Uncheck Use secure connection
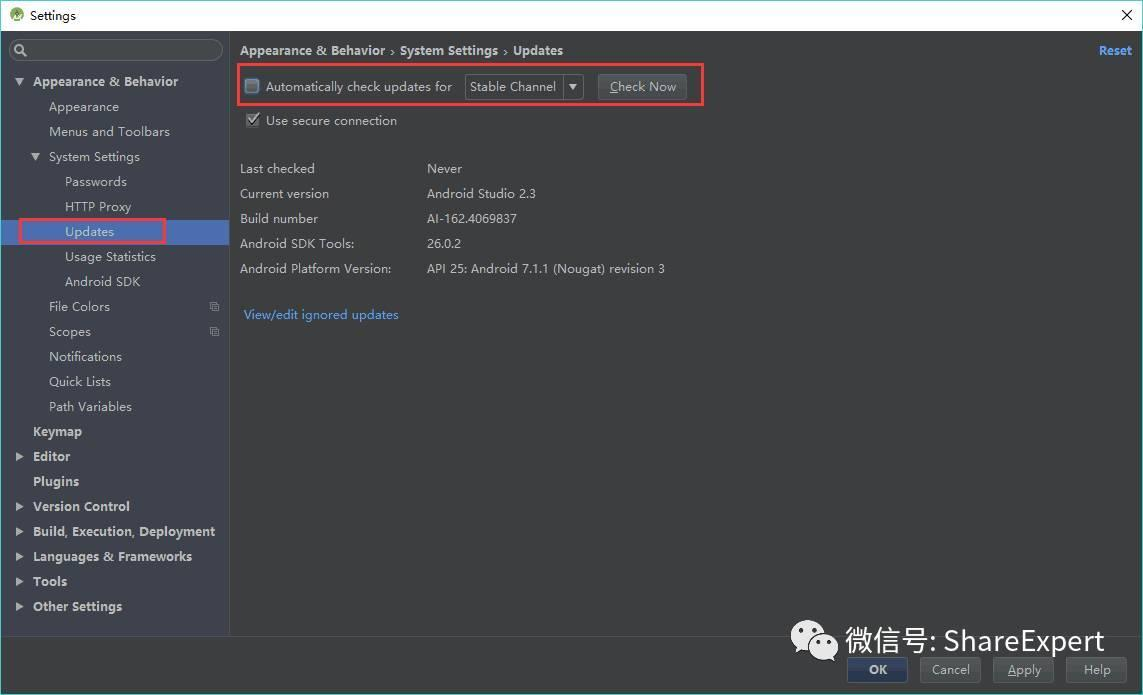This screenshot has width=1143, height=695. pyautogui.click(x=253, y=120)
